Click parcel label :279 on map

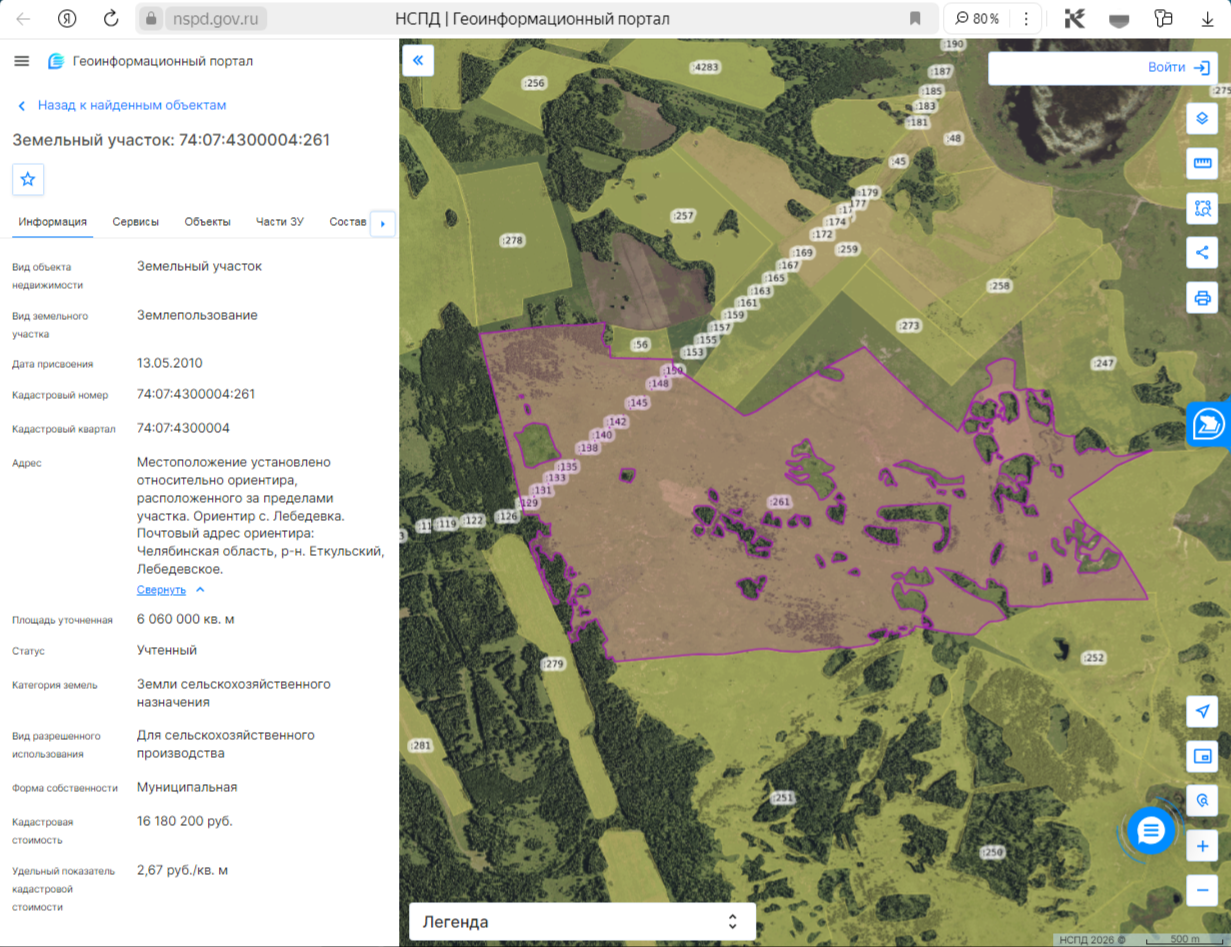click(553, 665)
